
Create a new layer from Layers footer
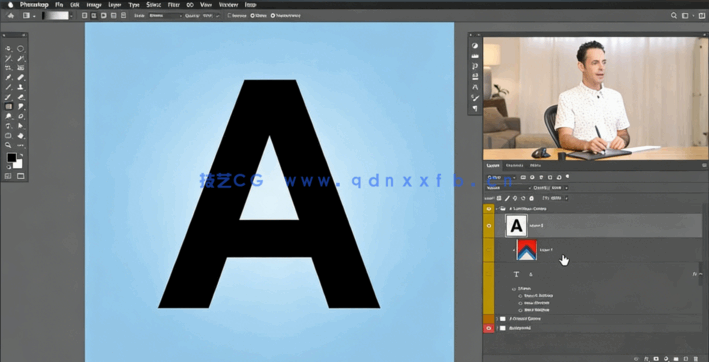click(686, 358)
